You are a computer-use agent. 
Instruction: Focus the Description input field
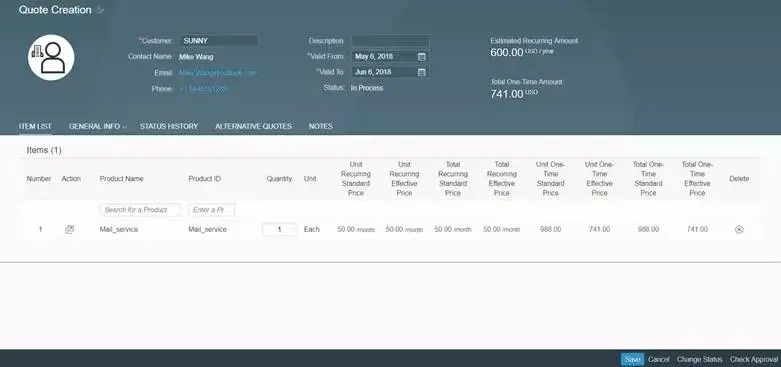point(390,41)
